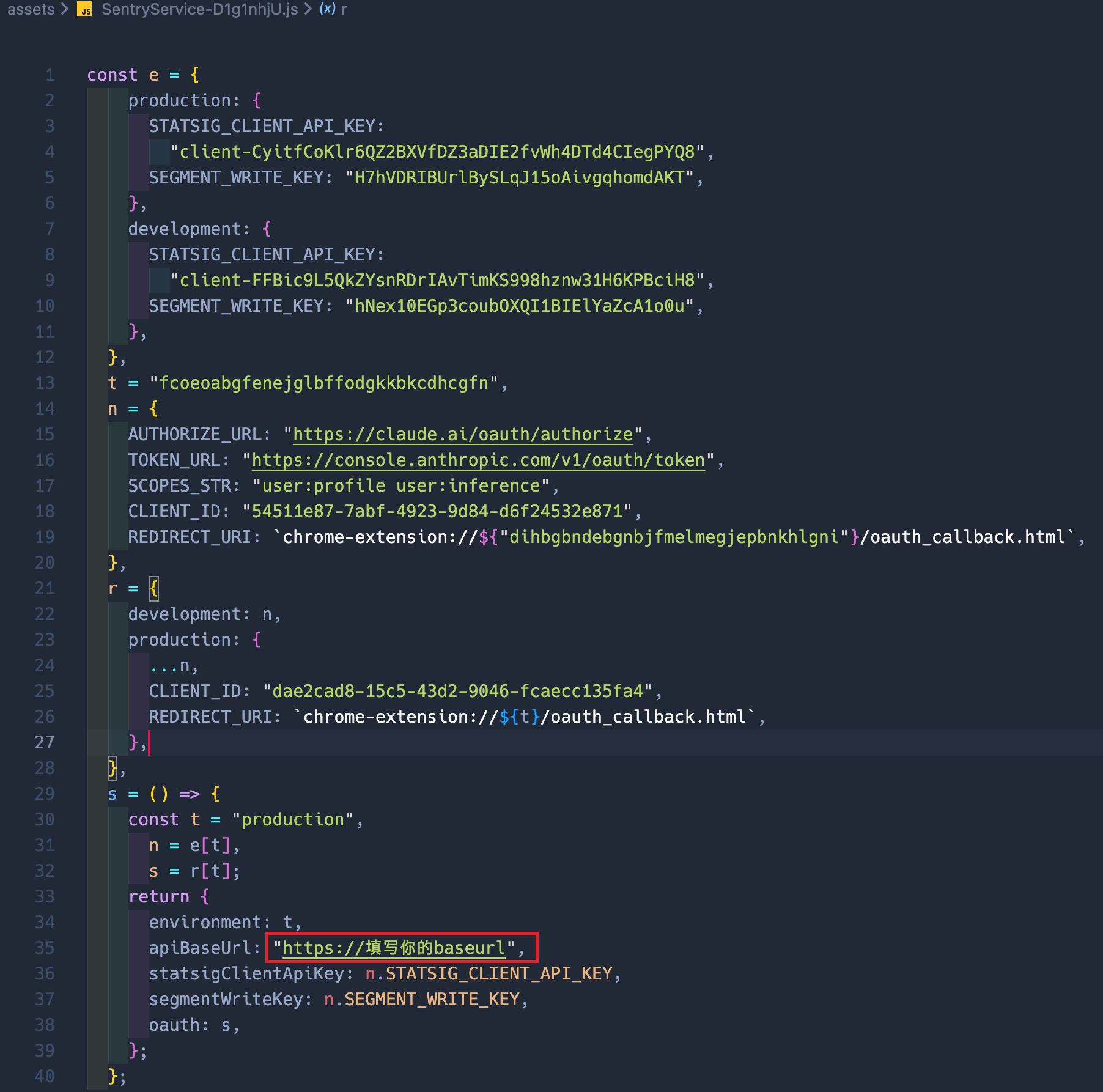This screenshot has width=1103, height=1092.
Task: Click the hNex10EGp3coubOXQI1BIElYaZcA1o0u string
Action: pos(520,306)
